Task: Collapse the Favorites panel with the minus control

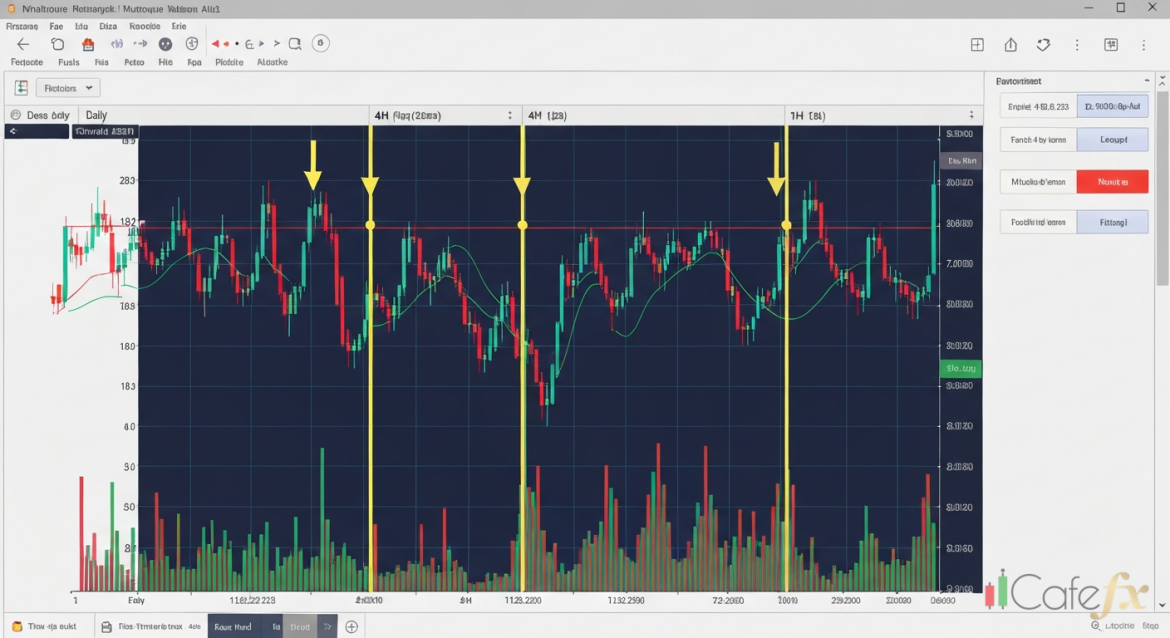Action: pos(1147,80)
